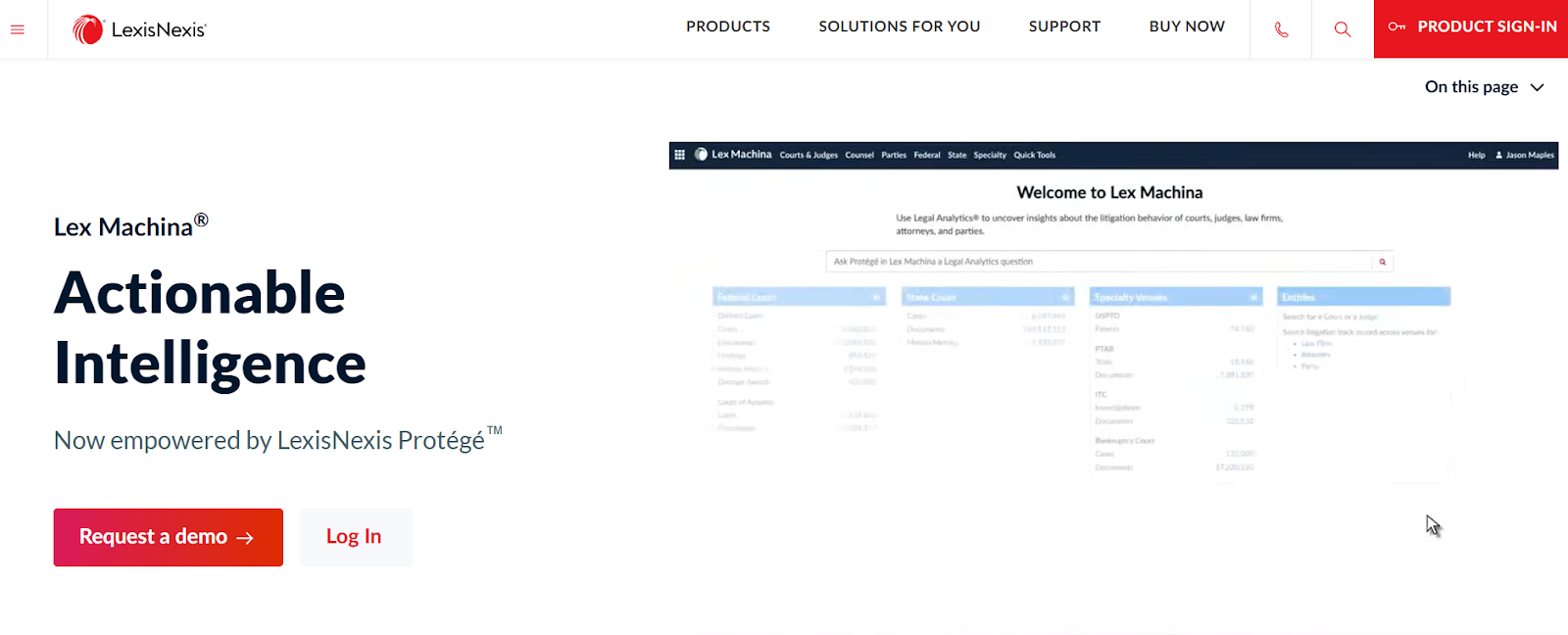Click Help in Lex Machina bar
The width and height of the screenshot is (1568, 635).
[x=1476, y=155]
